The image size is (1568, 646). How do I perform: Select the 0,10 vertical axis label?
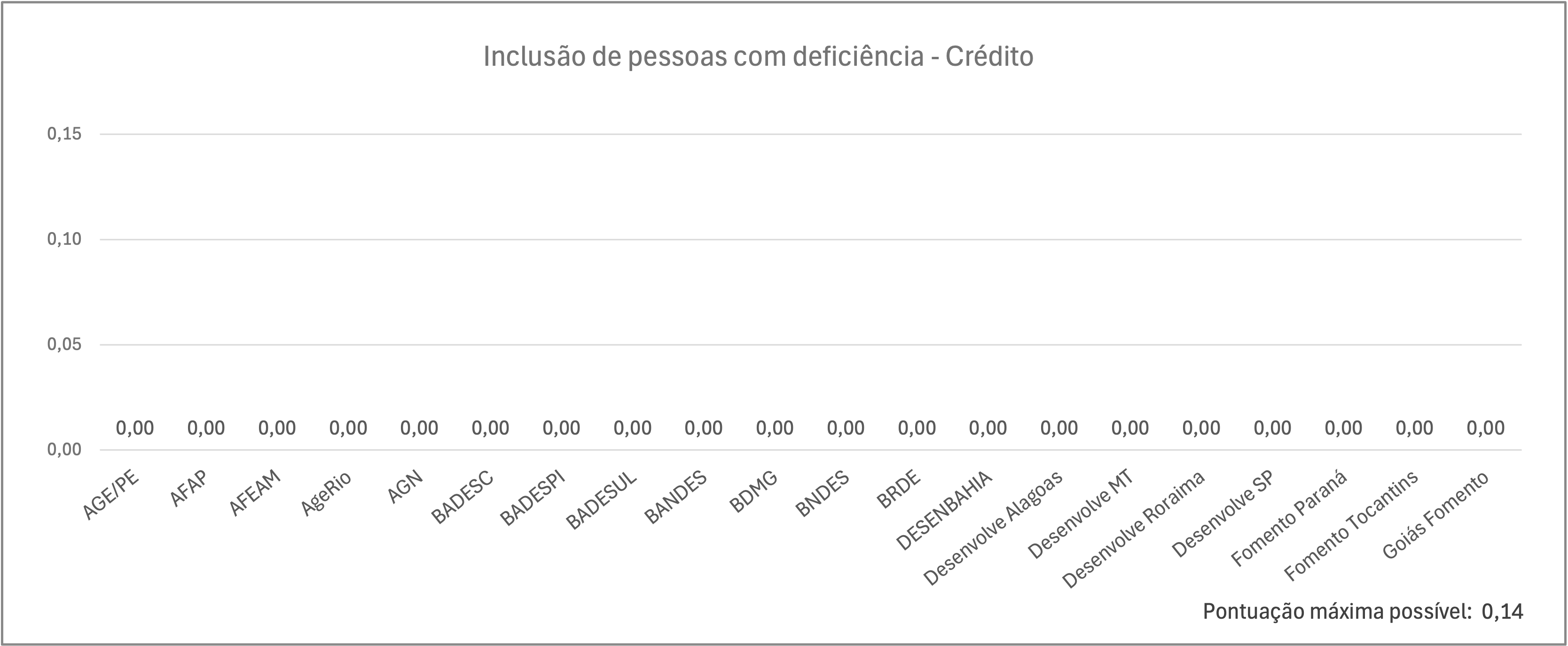pos(64,239)
